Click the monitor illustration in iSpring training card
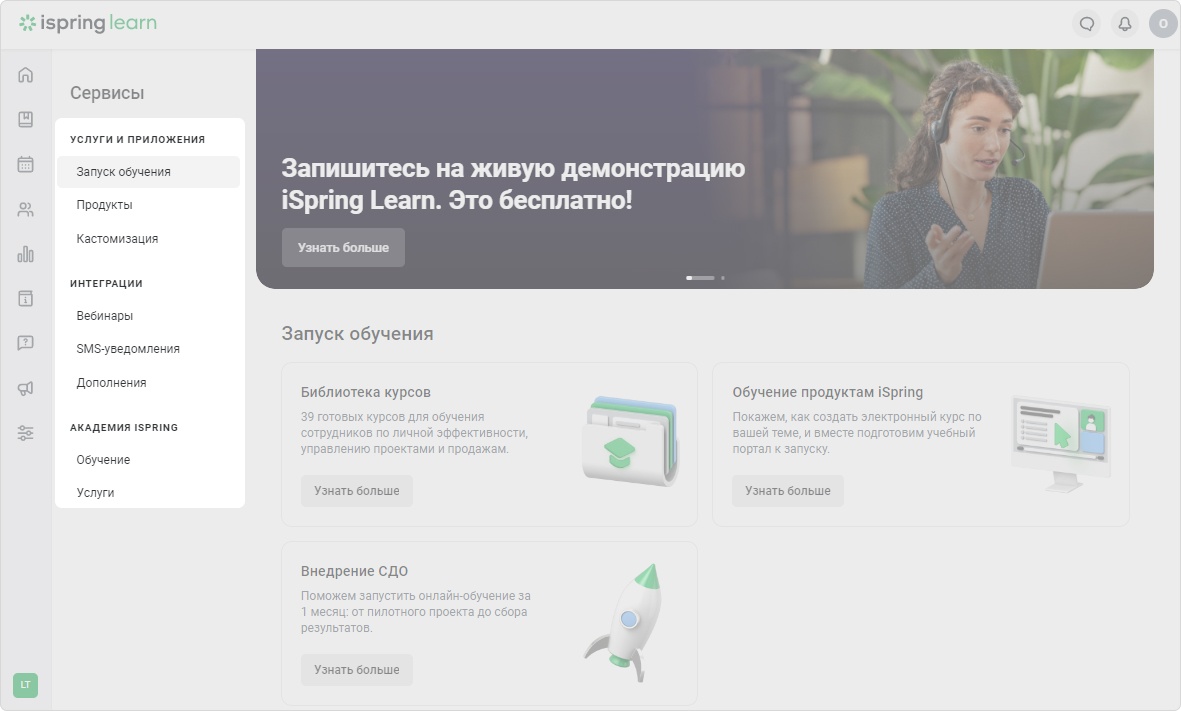Viewport: 1181px width, 711px height. click(x=1061, y=444)
